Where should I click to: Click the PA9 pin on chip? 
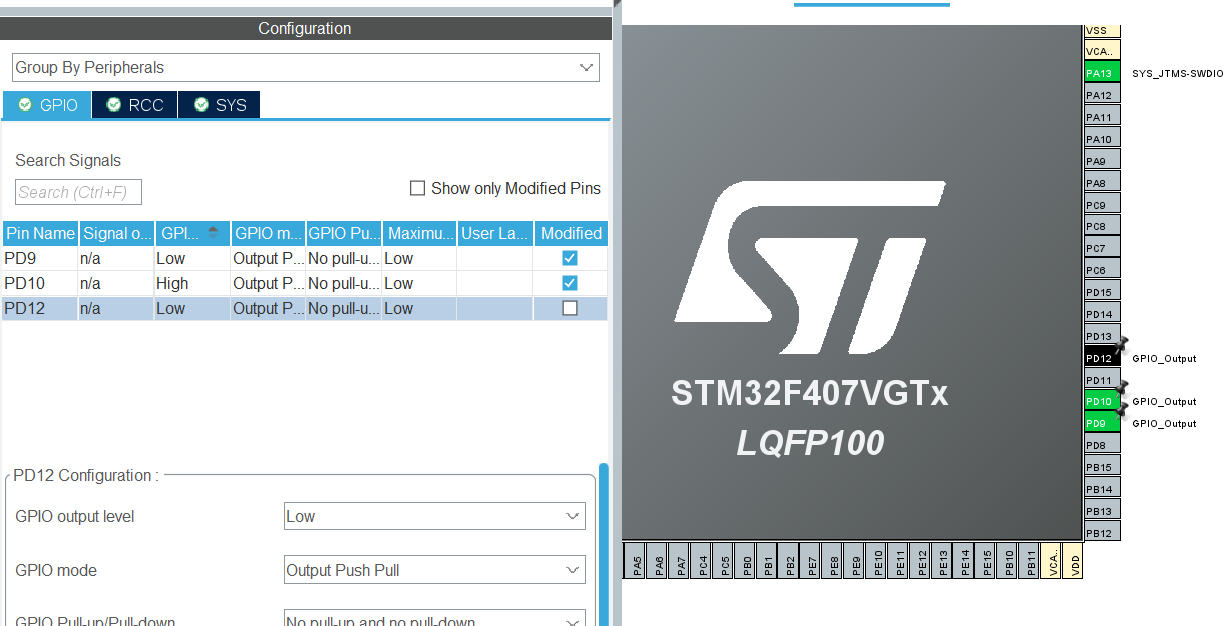pos(1102,161)
